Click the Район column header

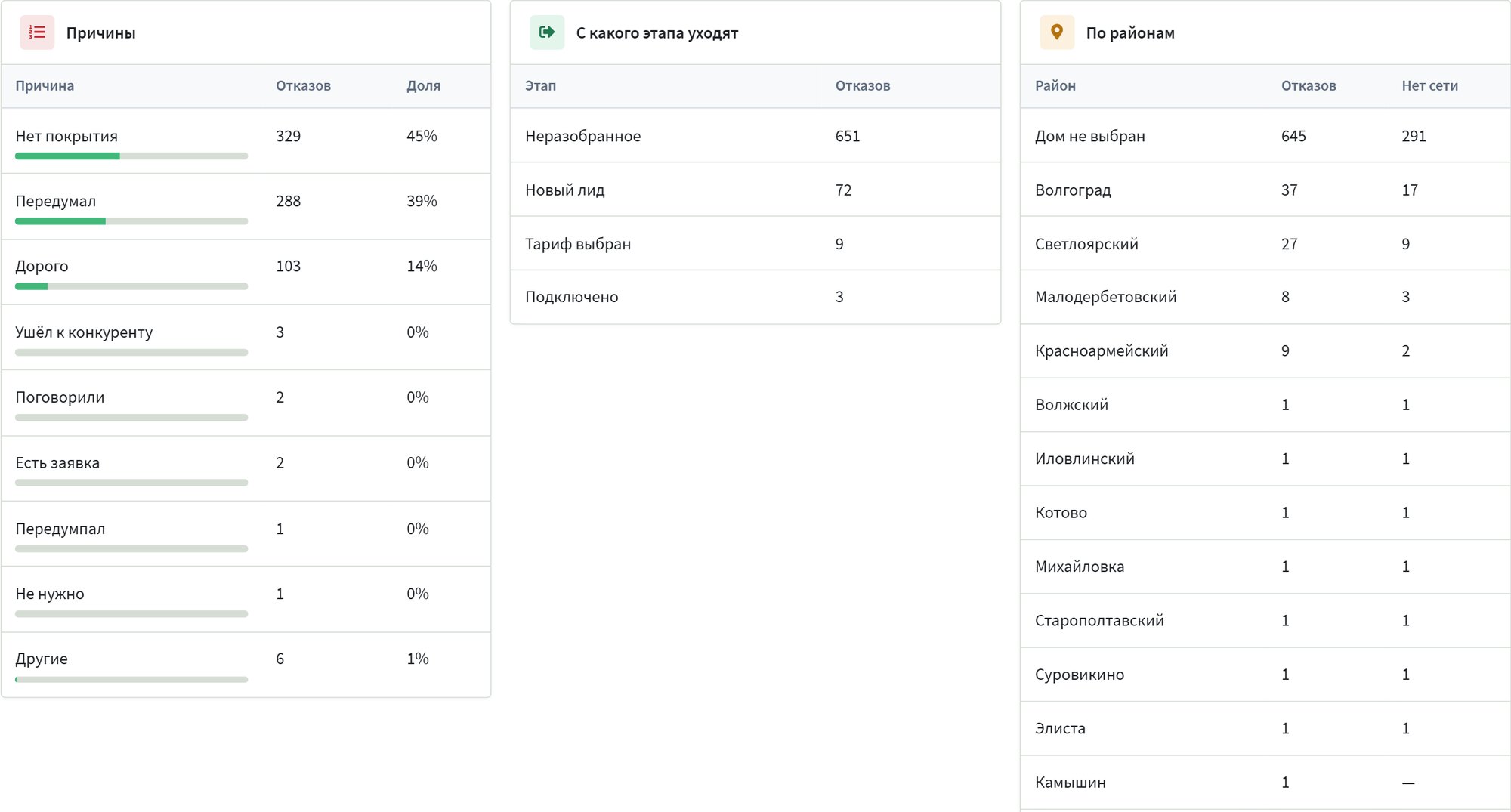click(x=1055, y=85)
